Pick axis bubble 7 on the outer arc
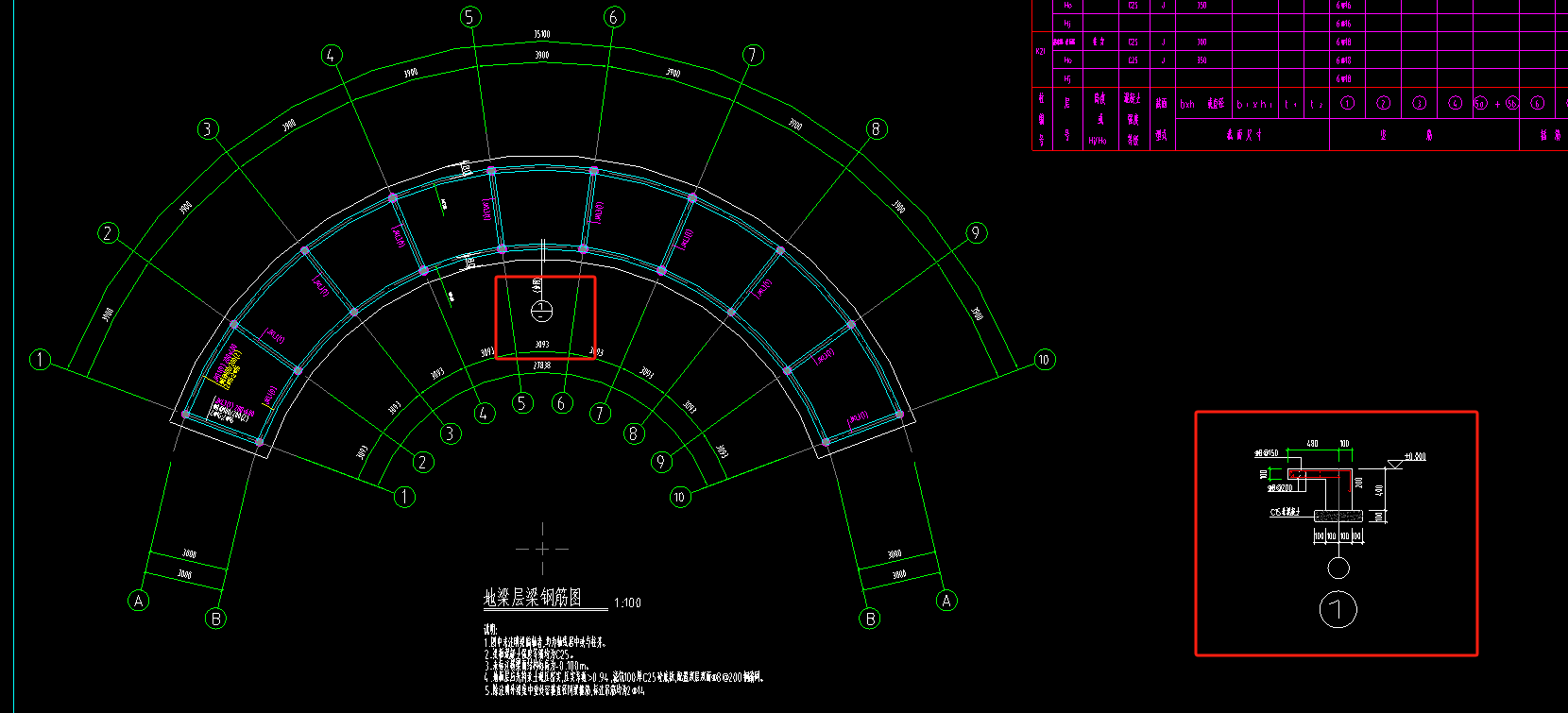The width and height of the screenshot is (1568, 713). point(753,55)
